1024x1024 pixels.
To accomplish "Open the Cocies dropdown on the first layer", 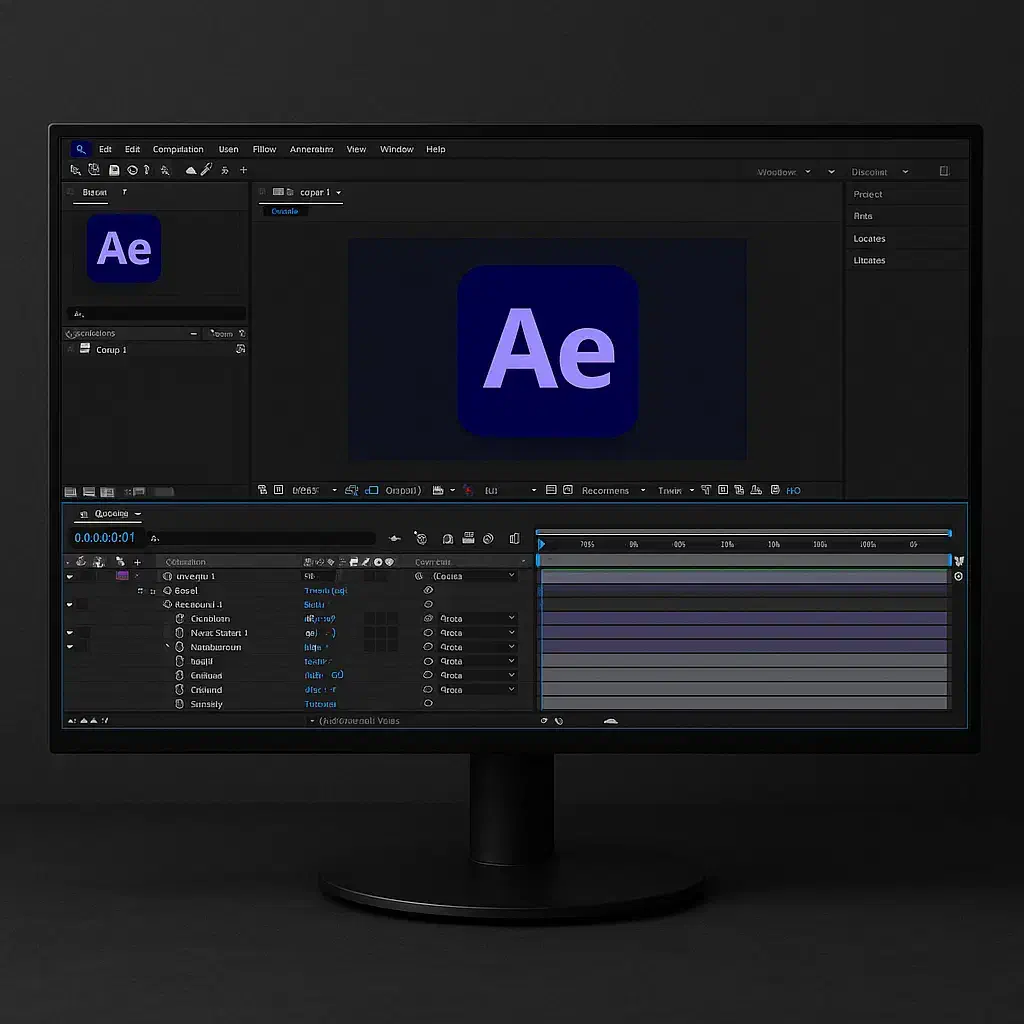I will 512,576.
